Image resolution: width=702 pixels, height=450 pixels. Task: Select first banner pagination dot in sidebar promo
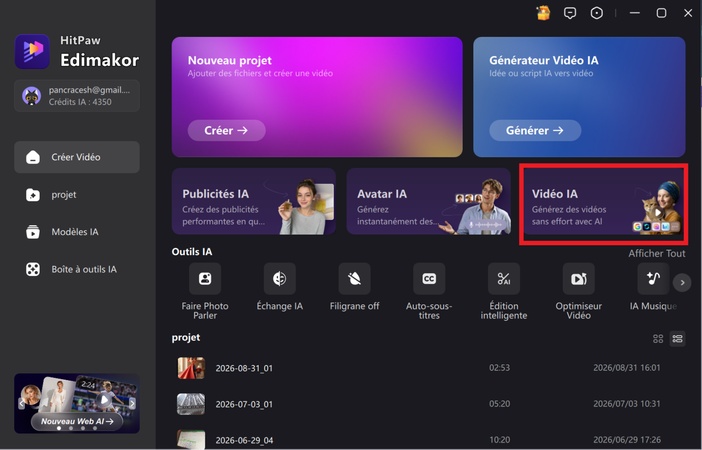[x=59, y=428]
